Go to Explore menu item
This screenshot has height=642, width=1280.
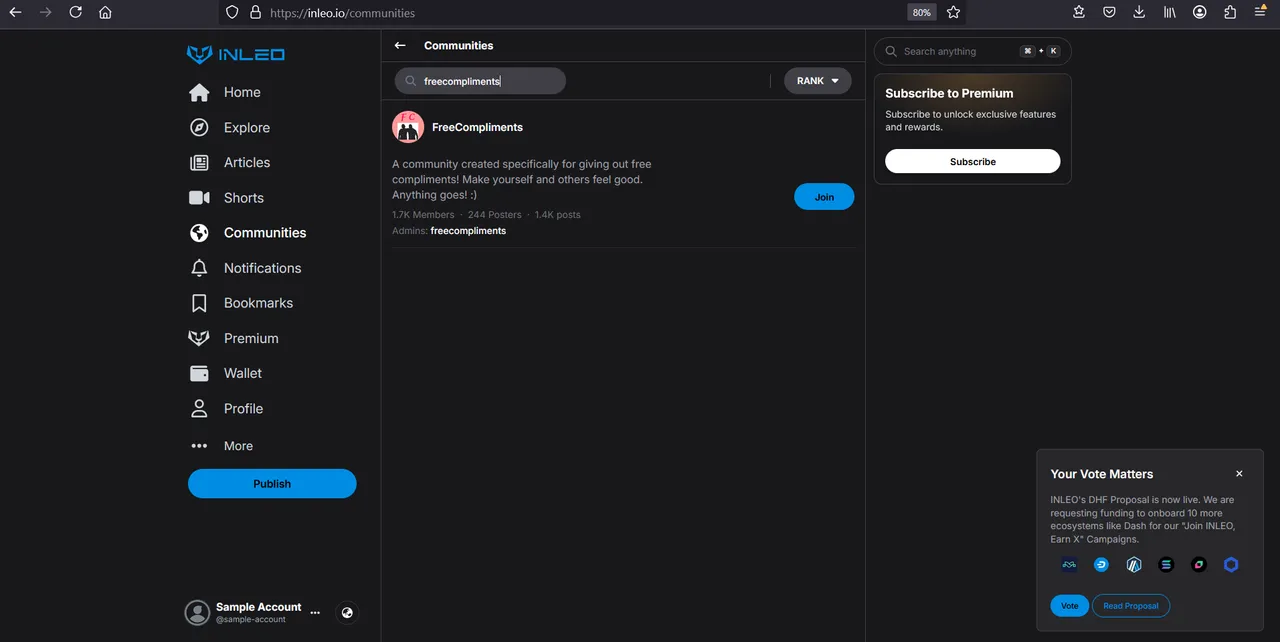click(x=247, y=127)
